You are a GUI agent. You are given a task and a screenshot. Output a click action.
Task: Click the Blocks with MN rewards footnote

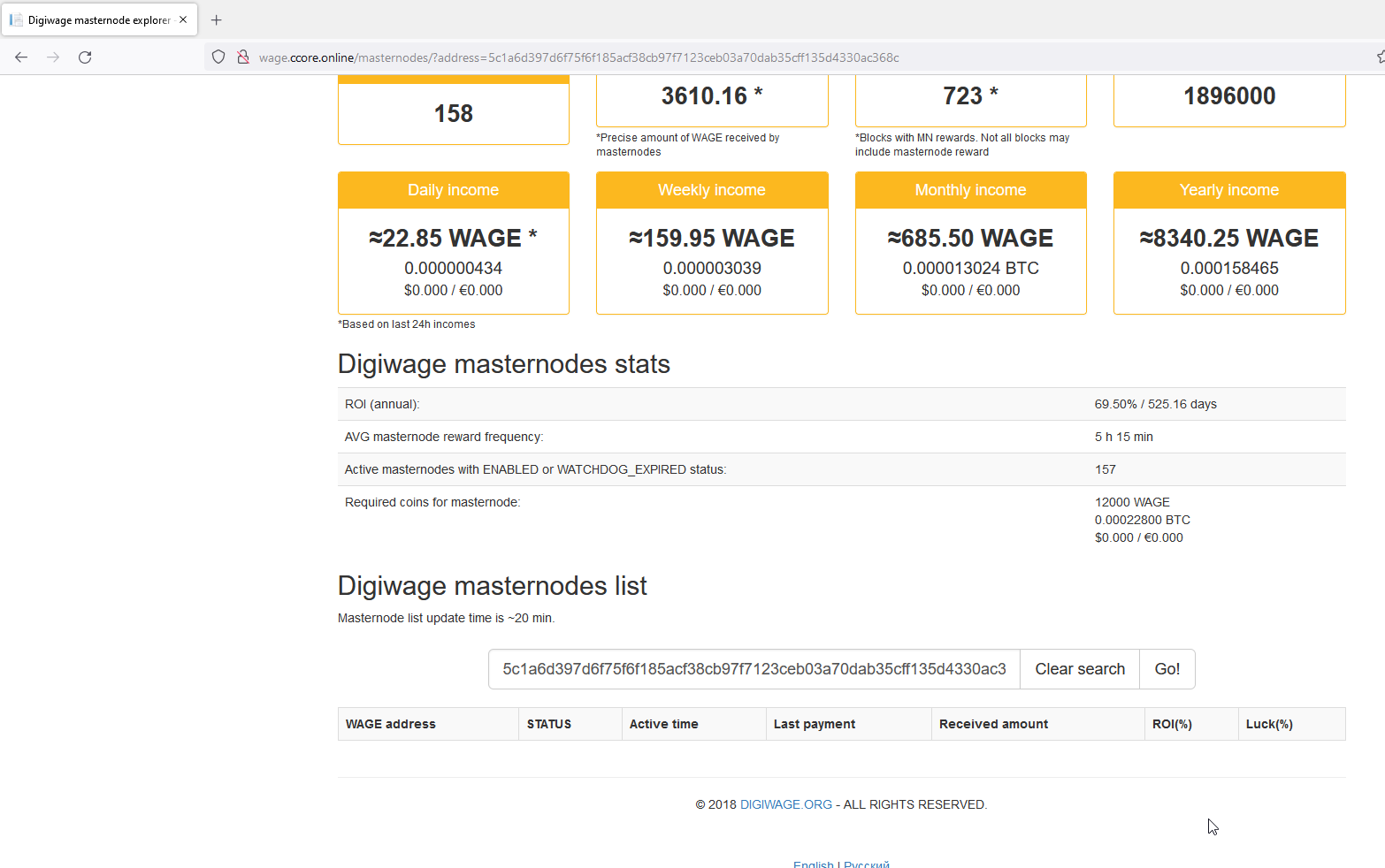[x=962, y=145]
